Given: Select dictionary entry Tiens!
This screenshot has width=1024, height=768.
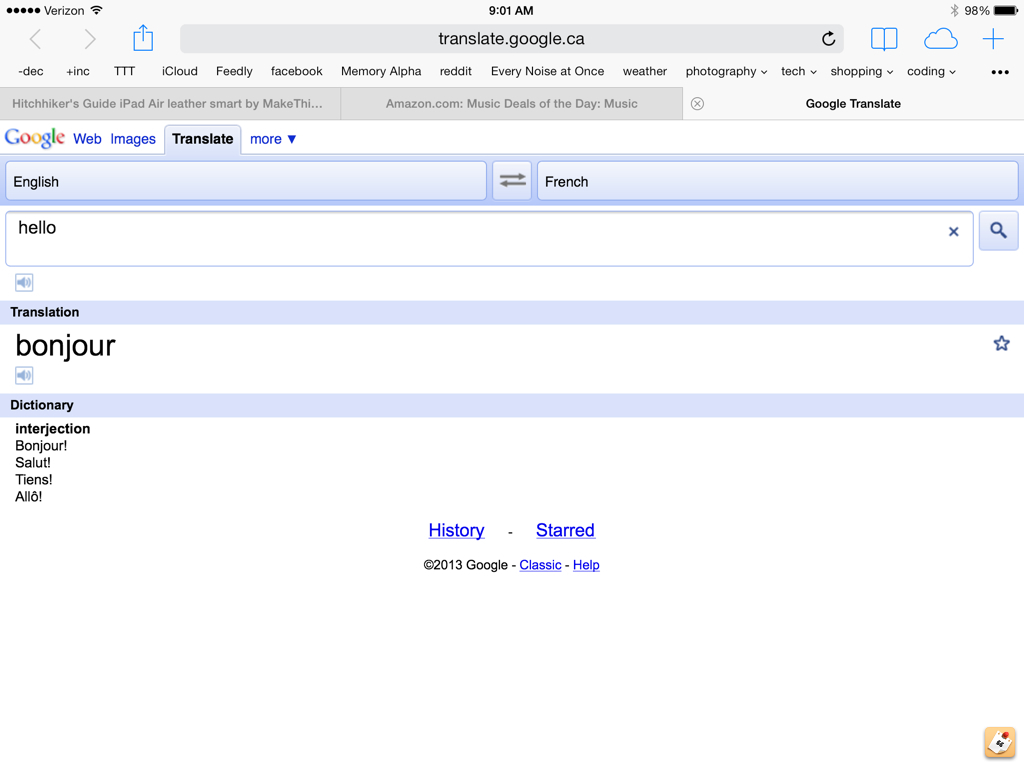Looking at the screenshot, I should (x=33, y=479).
